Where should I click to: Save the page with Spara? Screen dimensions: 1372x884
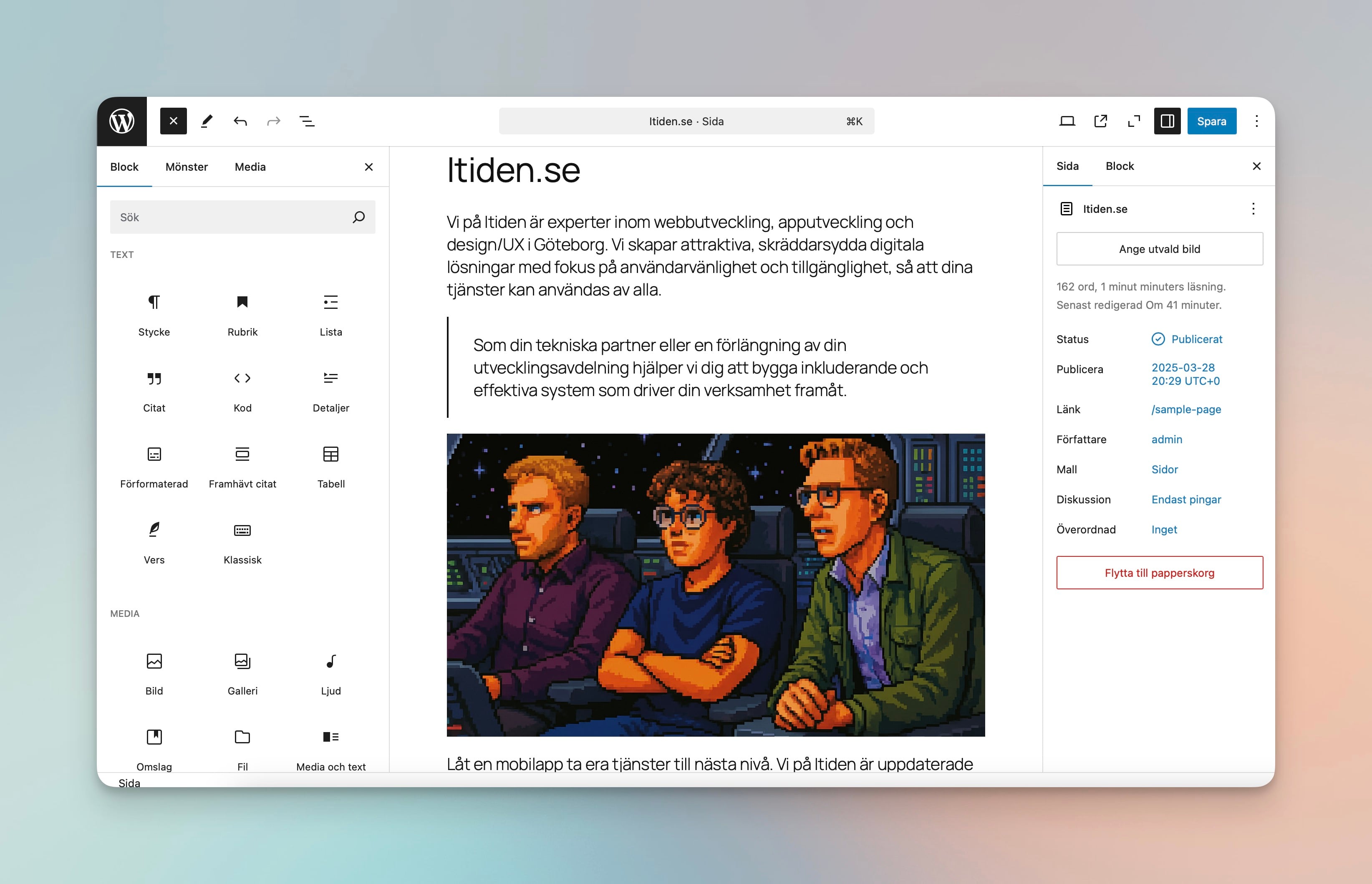[x=1211, y=121]
